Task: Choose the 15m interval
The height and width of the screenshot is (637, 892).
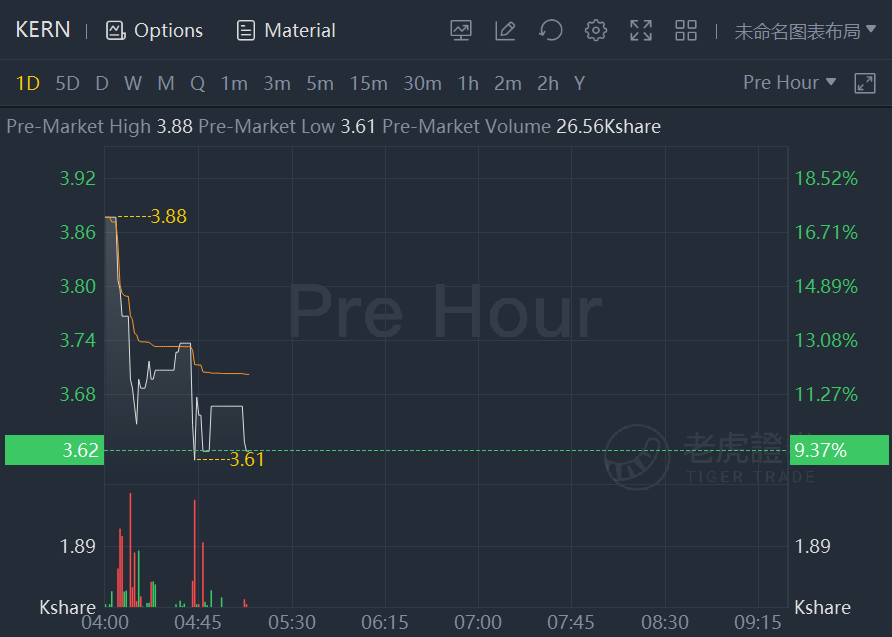Action: point(369,84)
